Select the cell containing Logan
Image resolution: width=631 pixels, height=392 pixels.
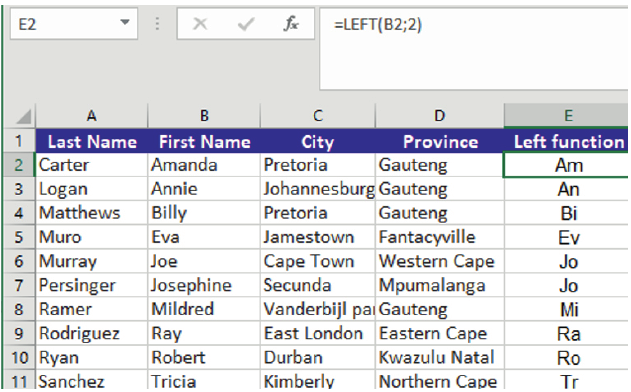[92, 189]
